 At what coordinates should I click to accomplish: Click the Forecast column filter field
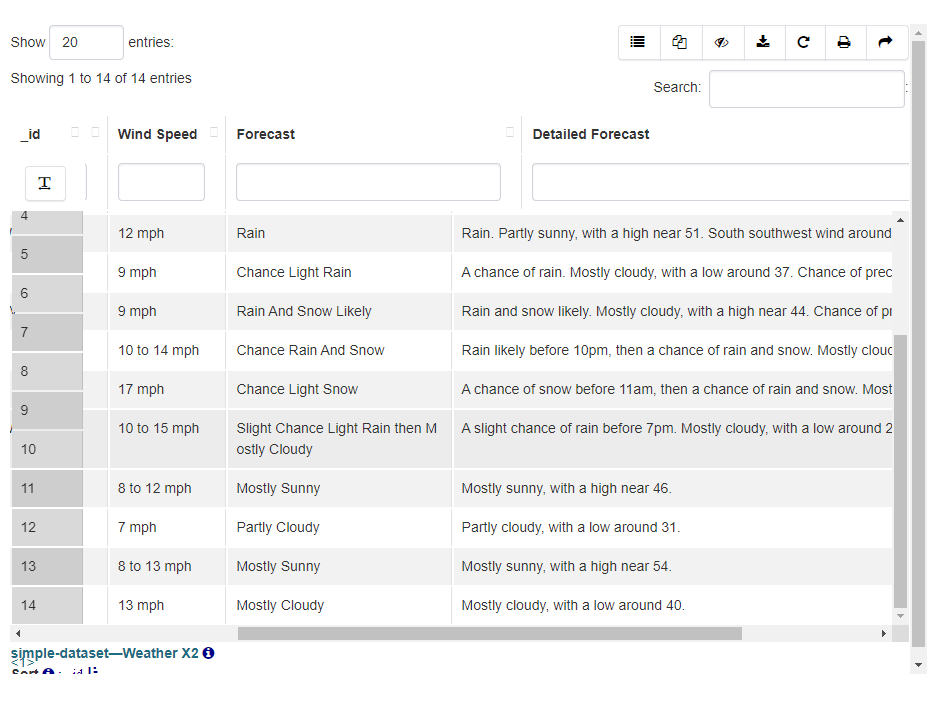click(368, 182)
